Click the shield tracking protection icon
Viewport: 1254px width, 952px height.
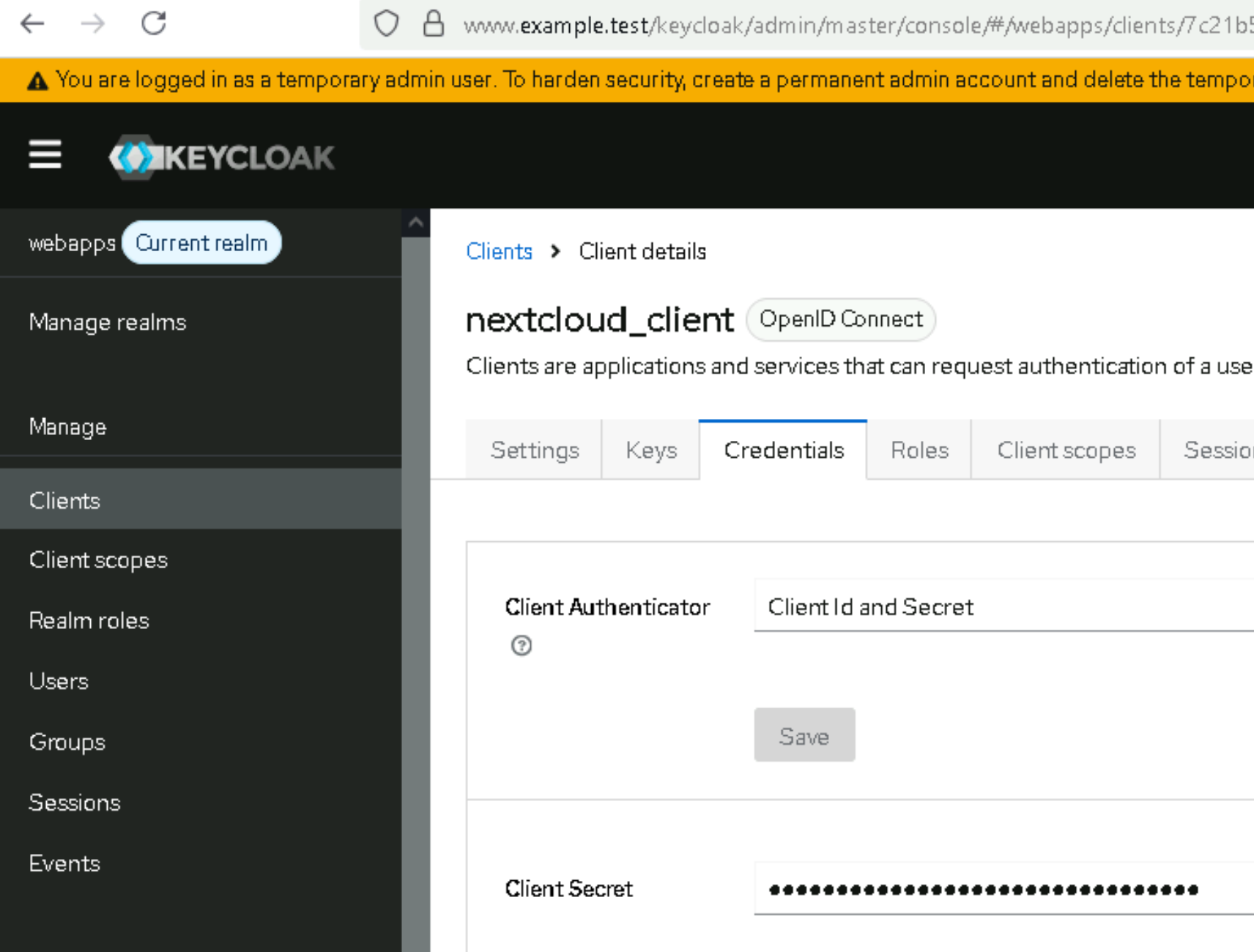386,24
